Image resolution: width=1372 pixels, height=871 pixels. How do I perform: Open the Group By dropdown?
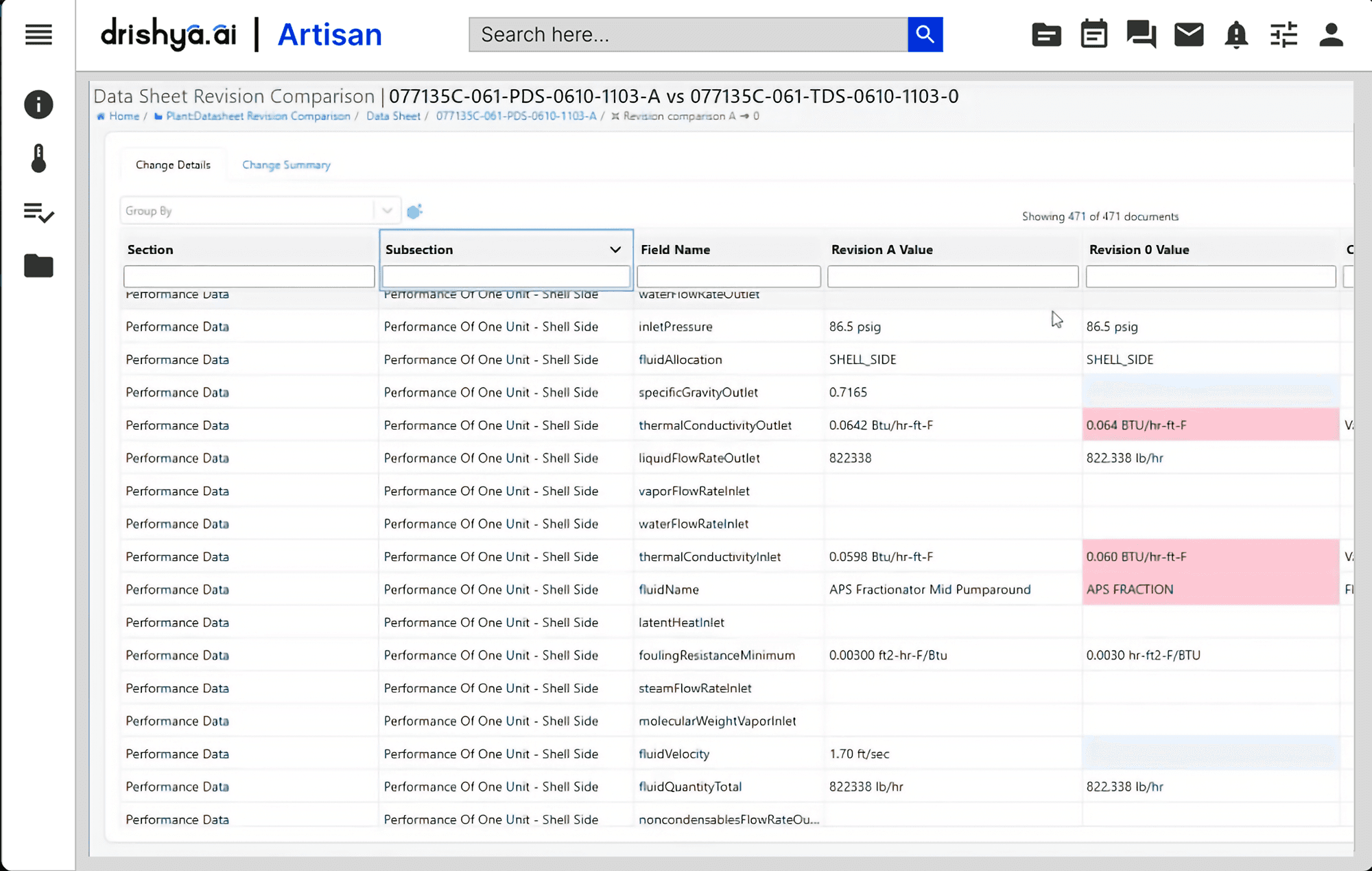[x=260, y=211]
